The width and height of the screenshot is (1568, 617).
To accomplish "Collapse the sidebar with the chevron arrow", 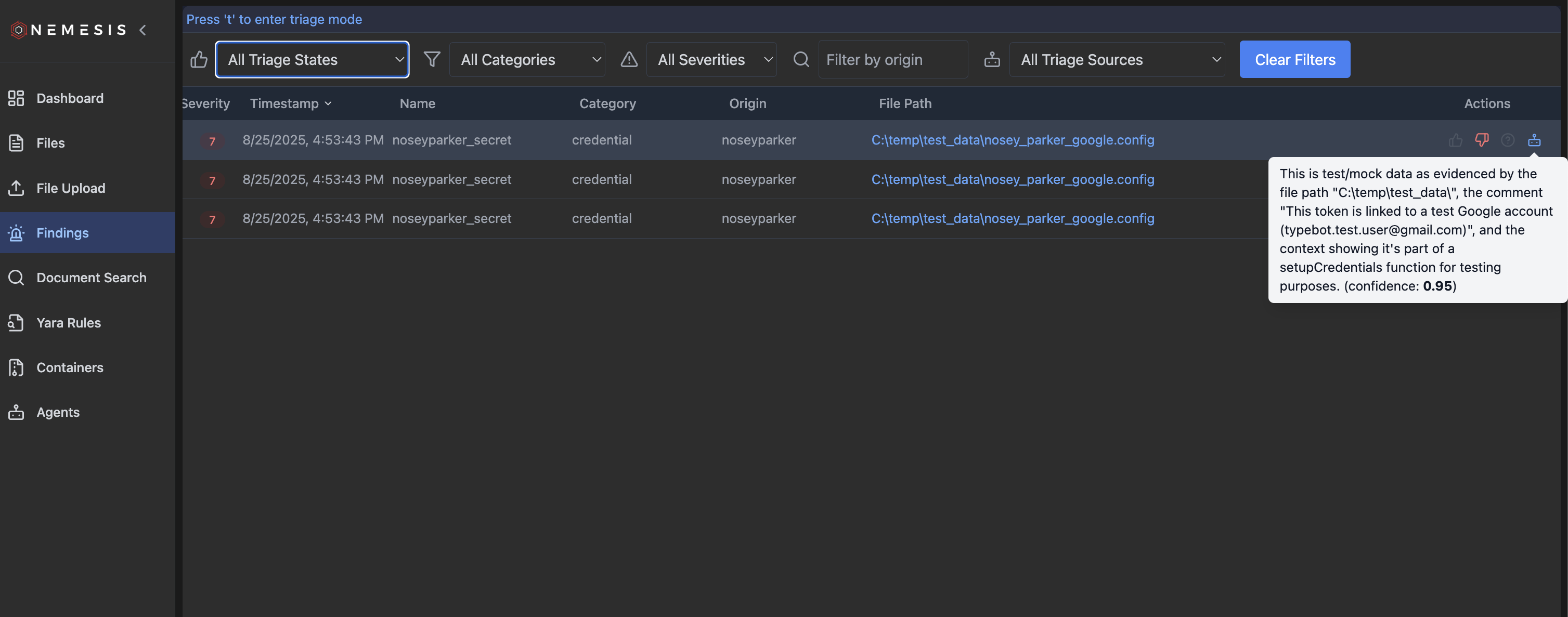I will [x=142, y=30].
